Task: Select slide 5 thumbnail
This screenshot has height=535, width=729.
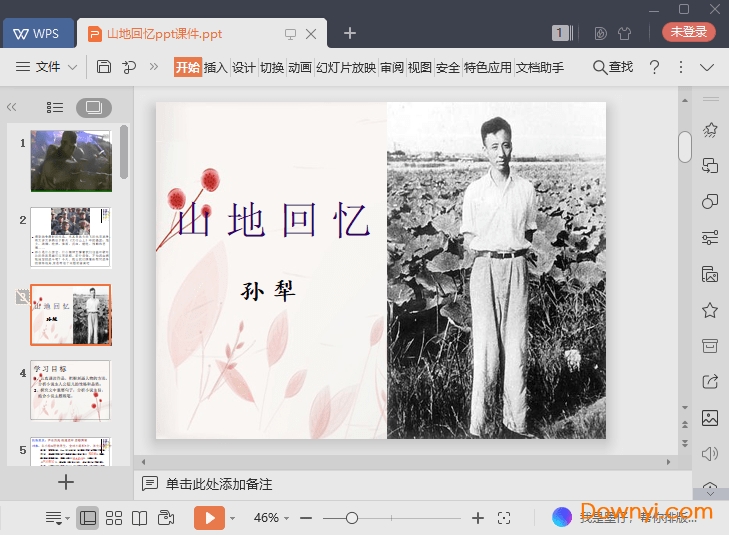Action: pos(71,451)
